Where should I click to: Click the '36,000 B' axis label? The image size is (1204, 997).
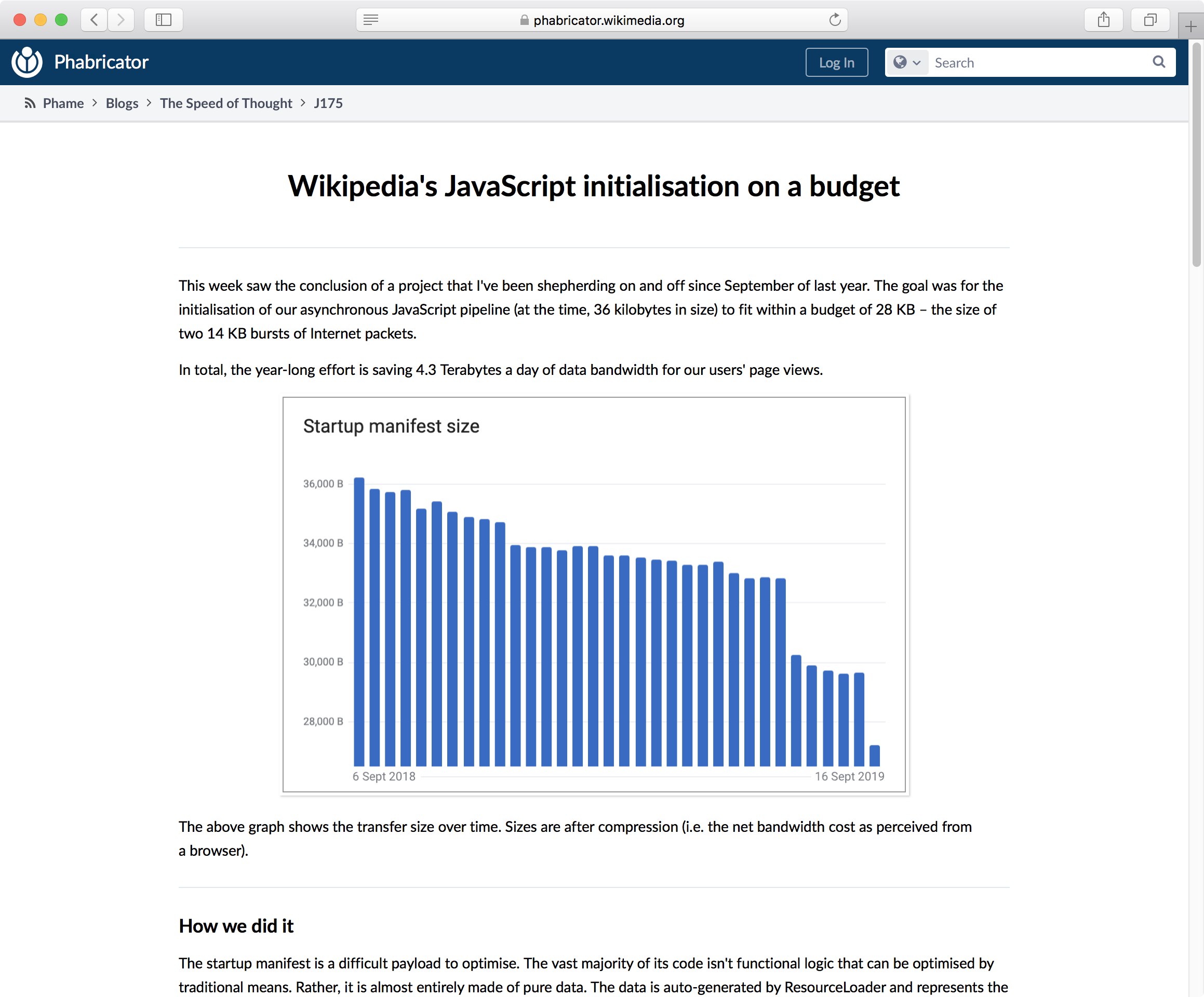(x=323, y=484)
